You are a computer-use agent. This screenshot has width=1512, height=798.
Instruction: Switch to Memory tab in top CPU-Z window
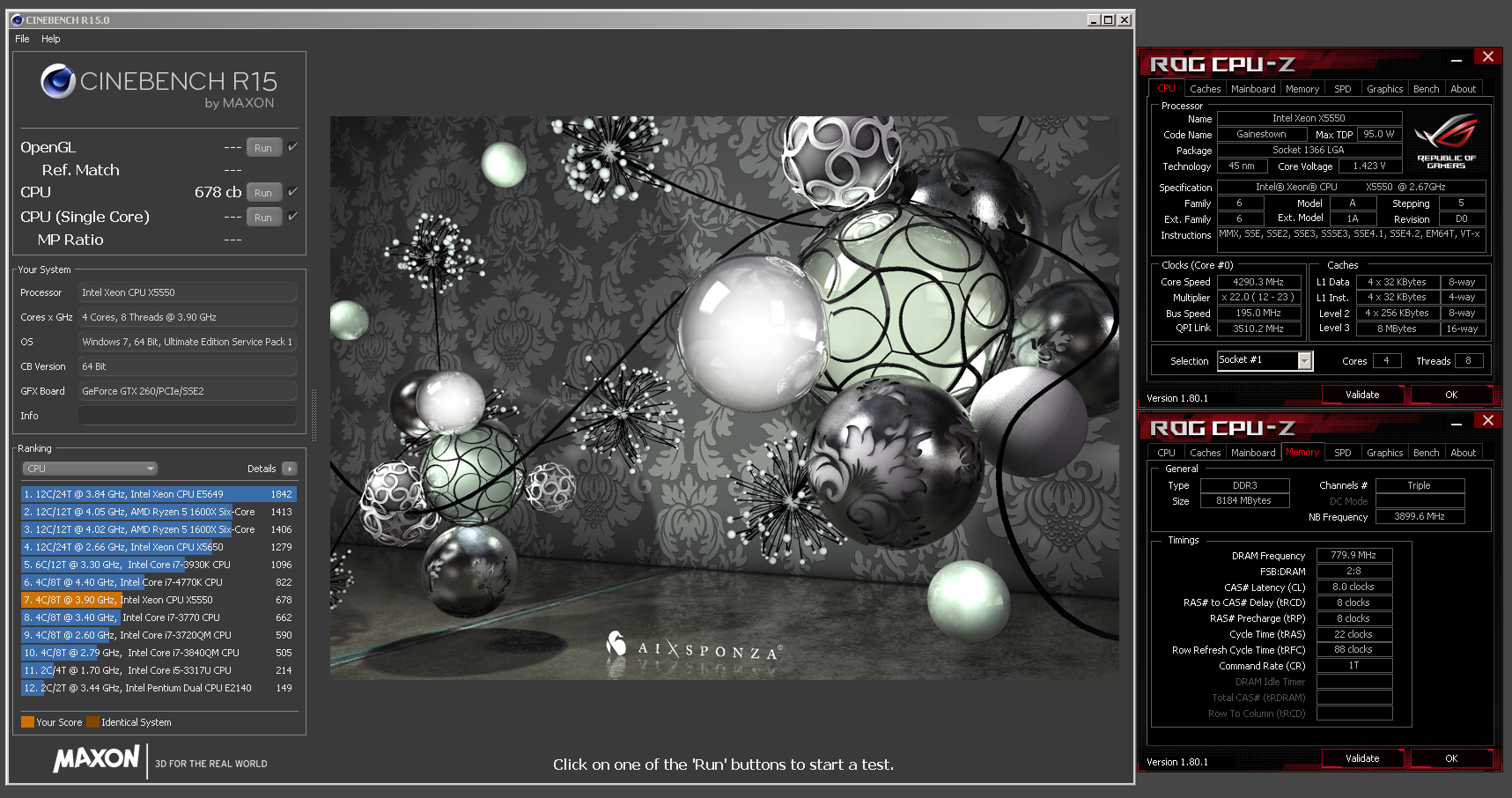point(1302,89)
